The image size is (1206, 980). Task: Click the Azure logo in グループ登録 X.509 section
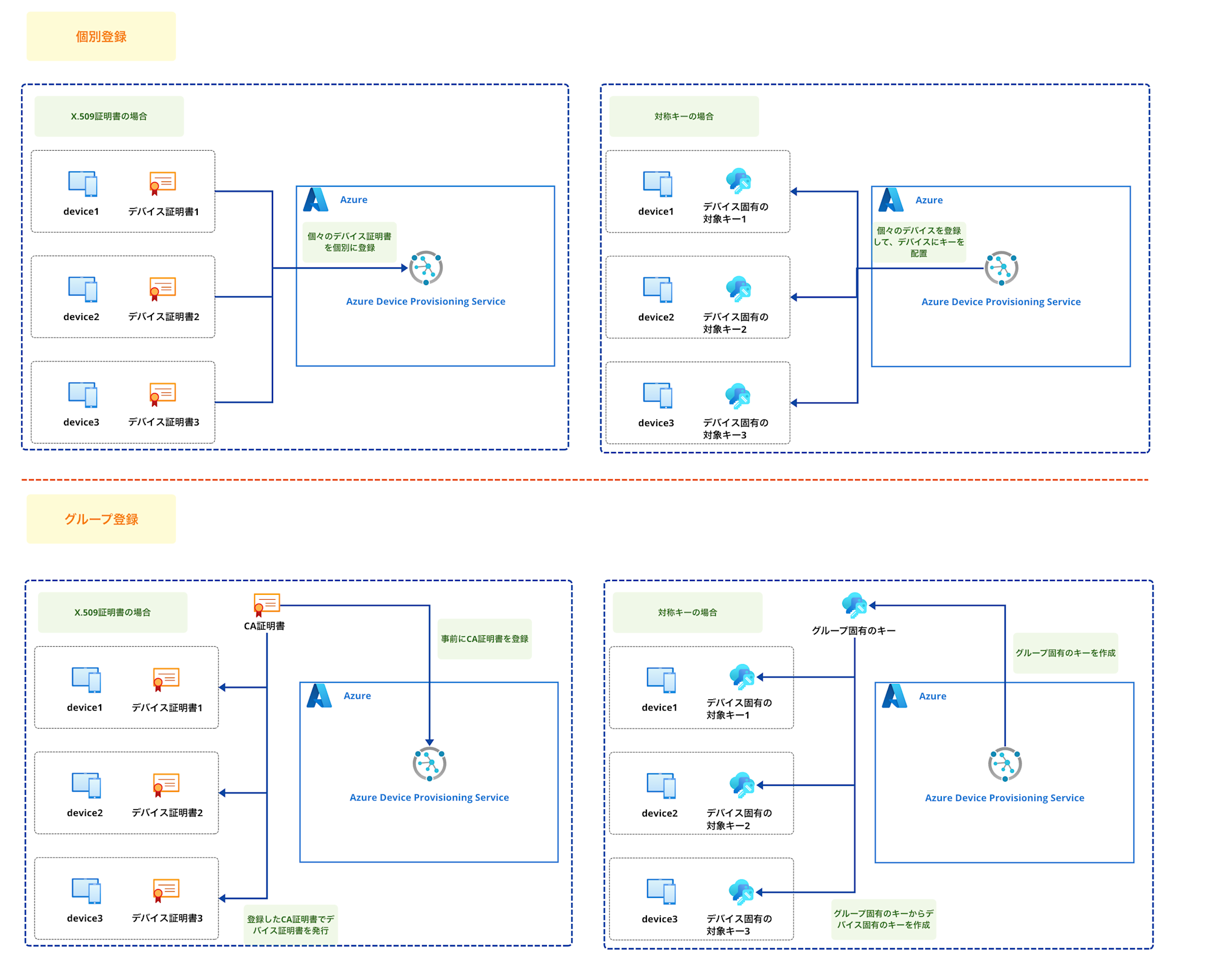[x=319, y=696]
